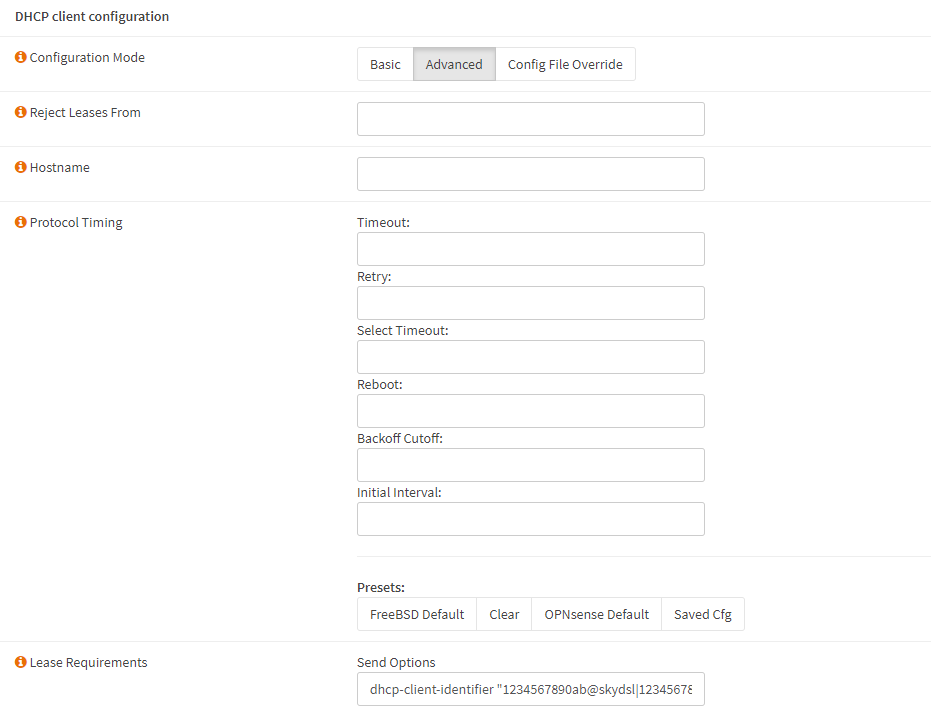The width and height of the screenshot is (931, 725).
Task: Click inside the Reboot field
Action: click(x=530, y=411)
